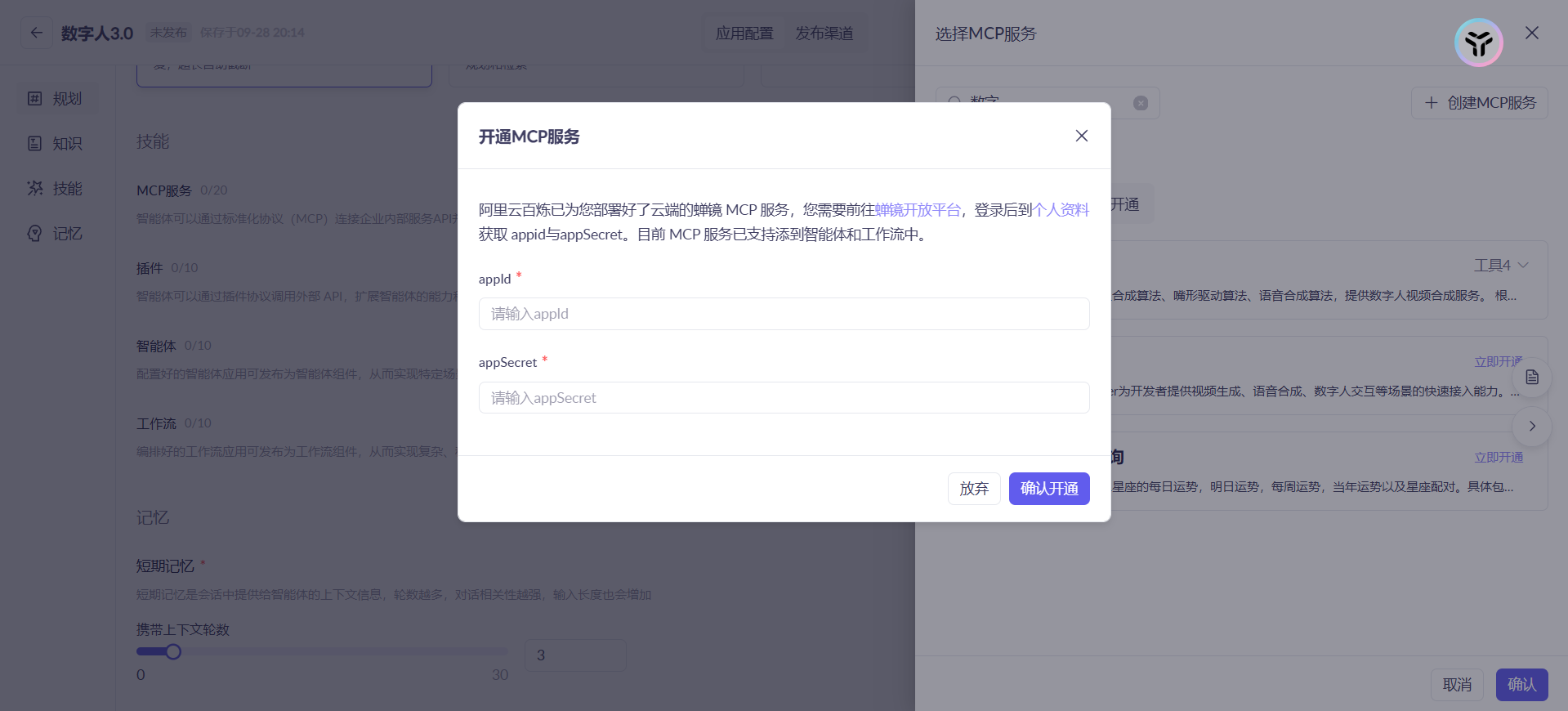Close the 选择MCP服务 side panel

point(1532,33)
